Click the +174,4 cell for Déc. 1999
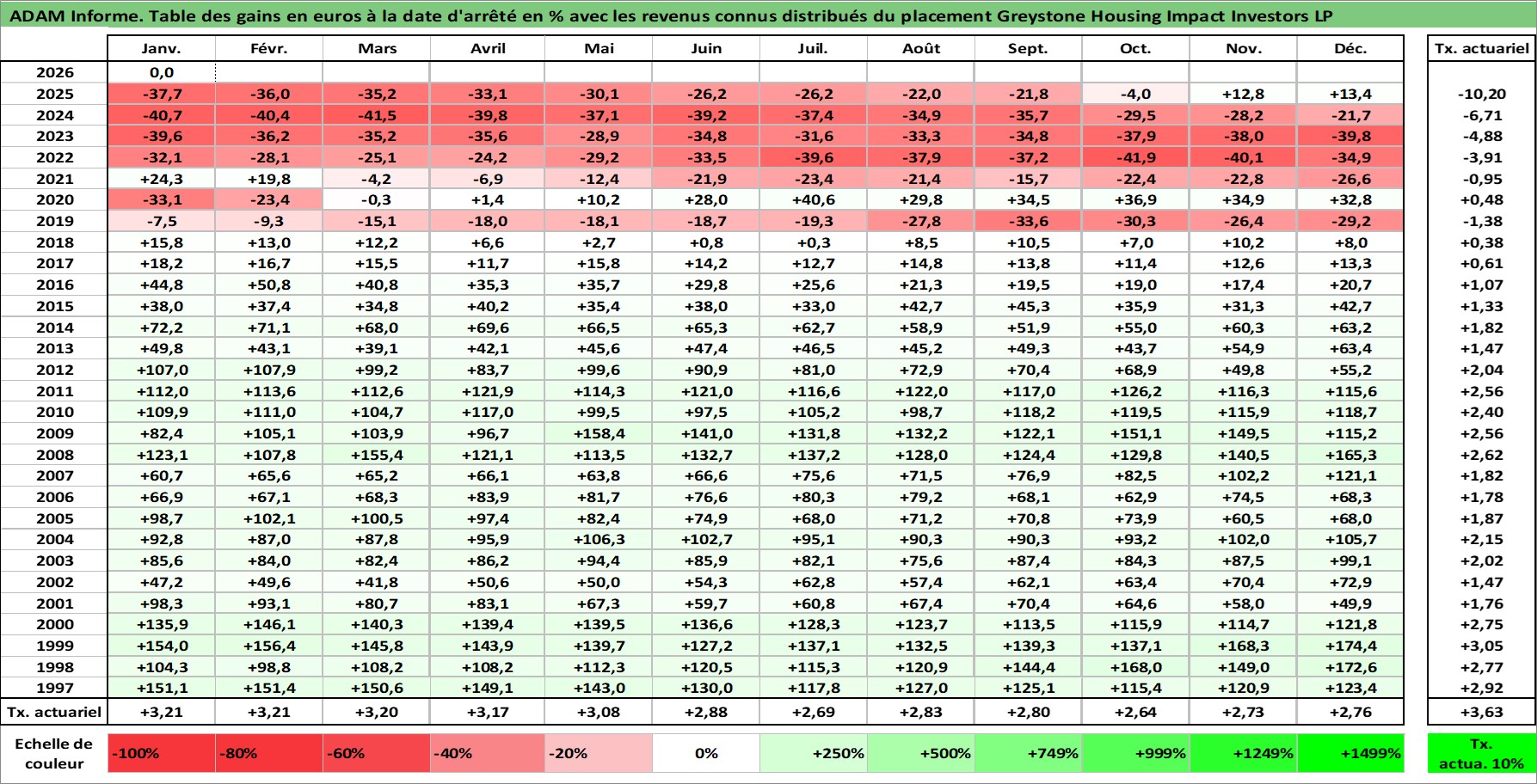This screenshot has width=1537, height=784. click(x=1350, y=646)
